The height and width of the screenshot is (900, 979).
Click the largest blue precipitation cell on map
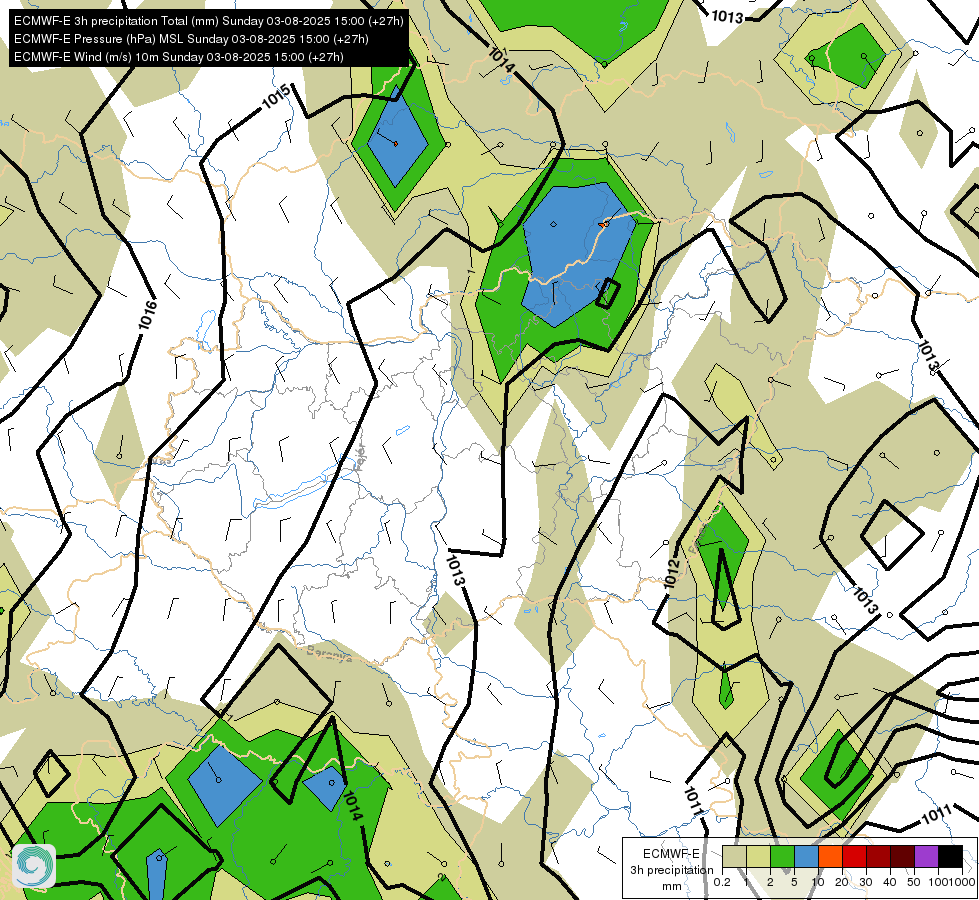pos(578,253)
